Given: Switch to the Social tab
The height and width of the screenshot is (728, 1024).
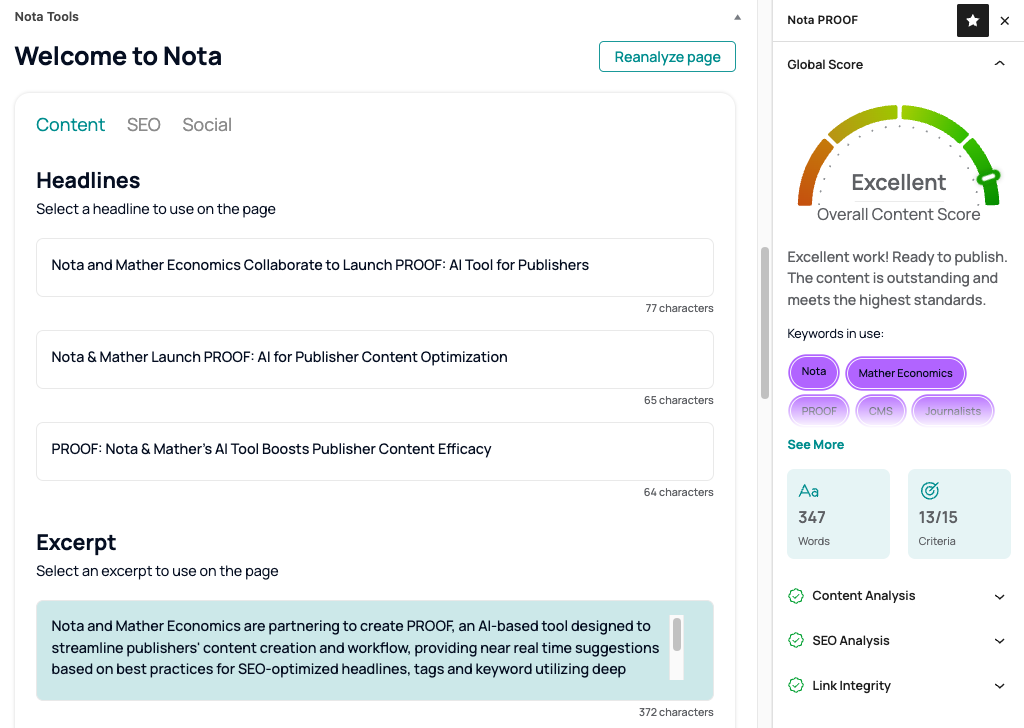Looking at the screenshot, I should click(x=207, y=125).
